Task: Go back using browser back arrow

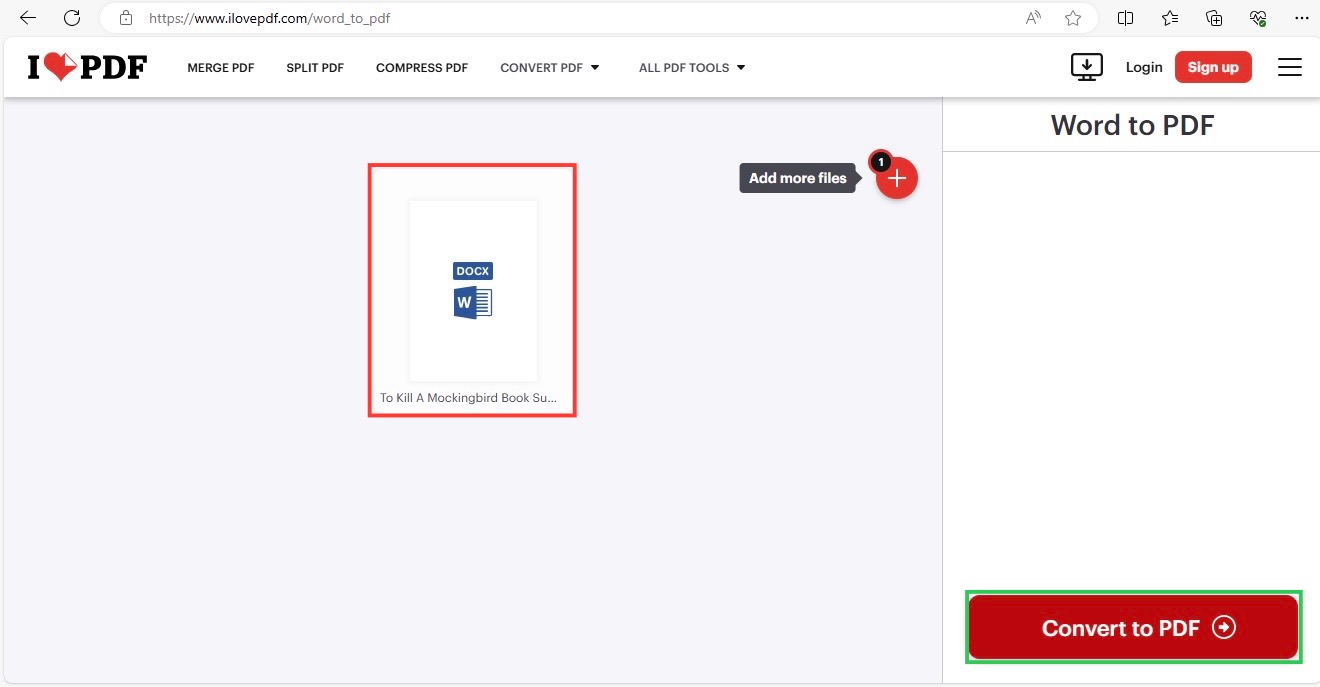Action: coord(28,18)
